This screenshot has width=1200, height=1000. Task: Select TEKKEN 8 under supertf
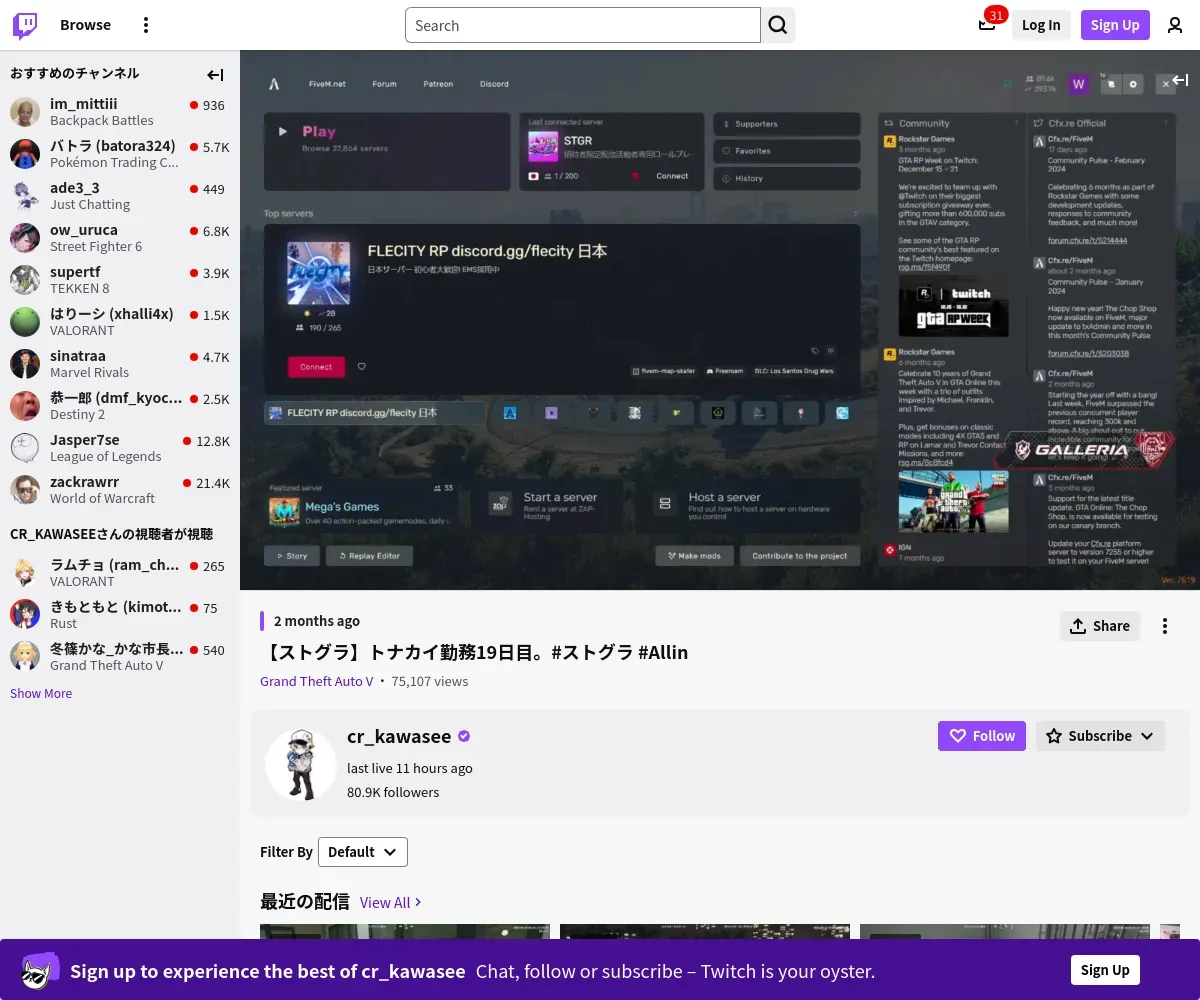pyautogui.click(x=80, y=288)
